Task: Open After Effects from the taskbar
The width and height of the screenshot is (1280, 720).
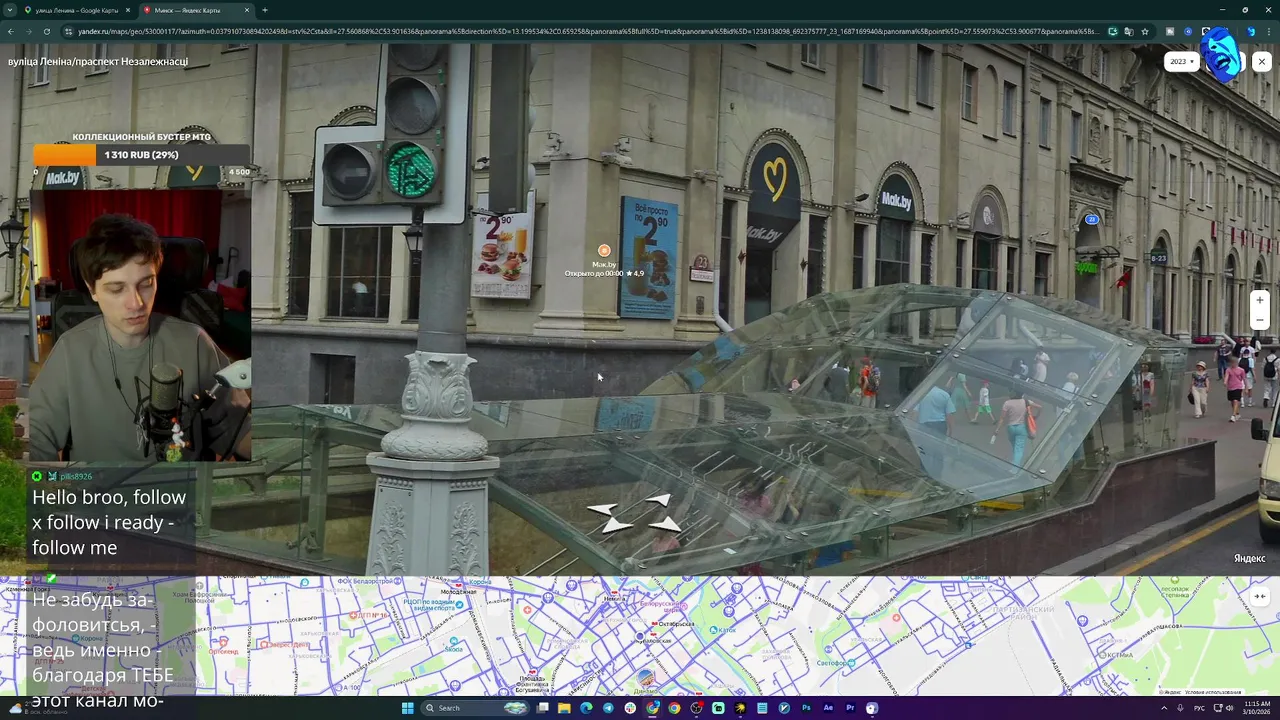Action: click(828, 708)
